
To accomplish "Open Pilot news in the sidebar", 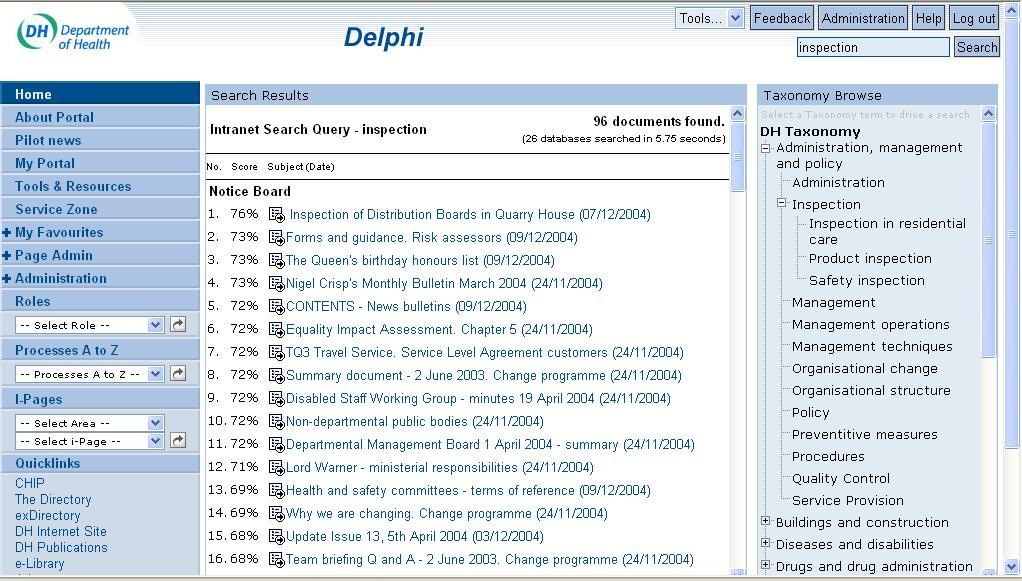I will pyautogui.click(x=100, y=140).
